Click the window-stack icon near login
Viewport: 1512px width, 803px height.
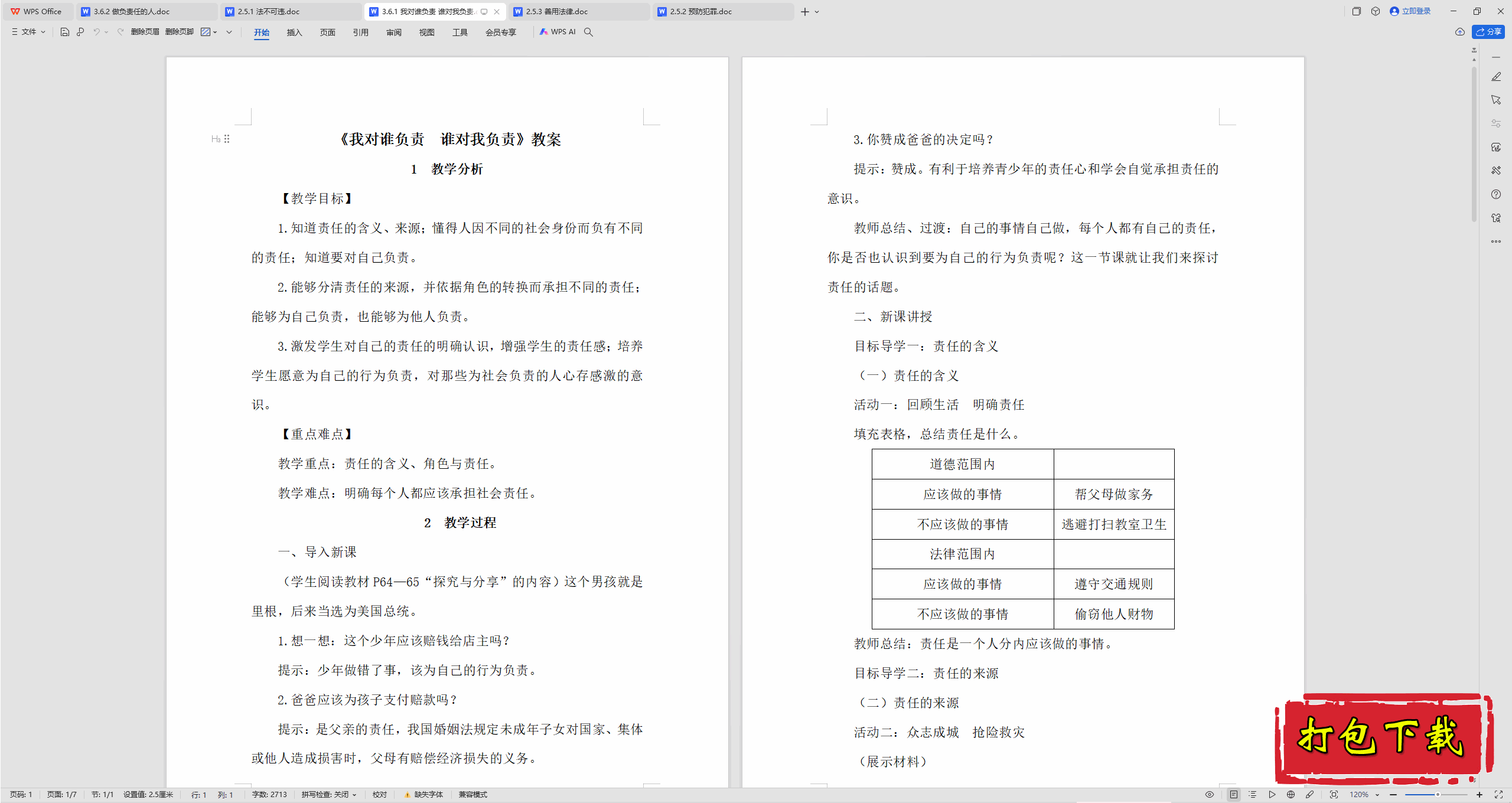click(1357, 11)
